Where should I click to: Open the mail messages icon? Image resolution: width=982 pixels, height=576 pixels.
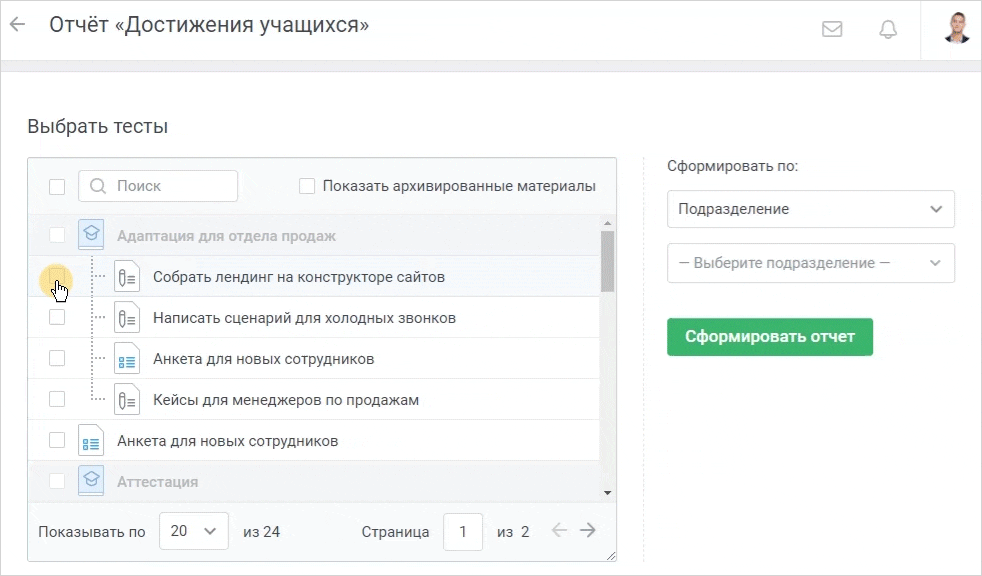[832, 29]
